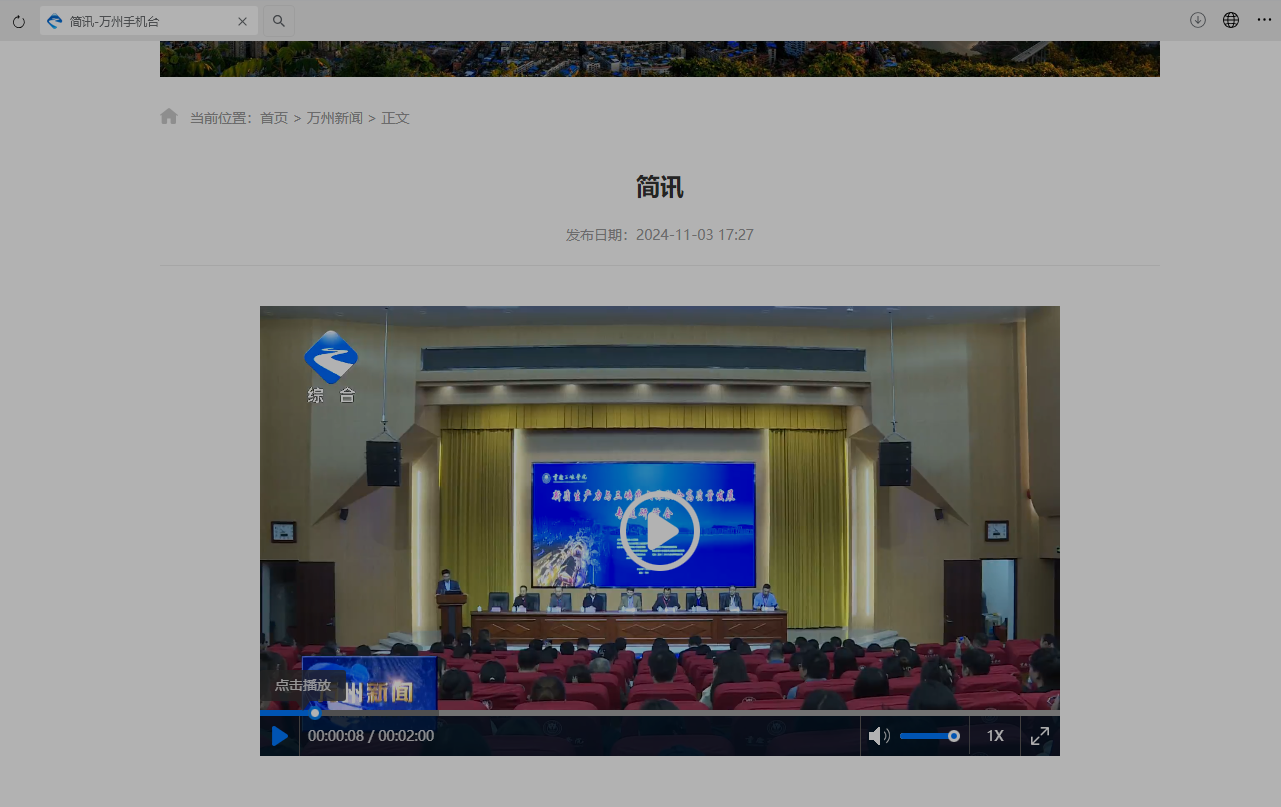Click the 简讯 article title heading
Screen dimensions: 1281x807
[659, 187]
